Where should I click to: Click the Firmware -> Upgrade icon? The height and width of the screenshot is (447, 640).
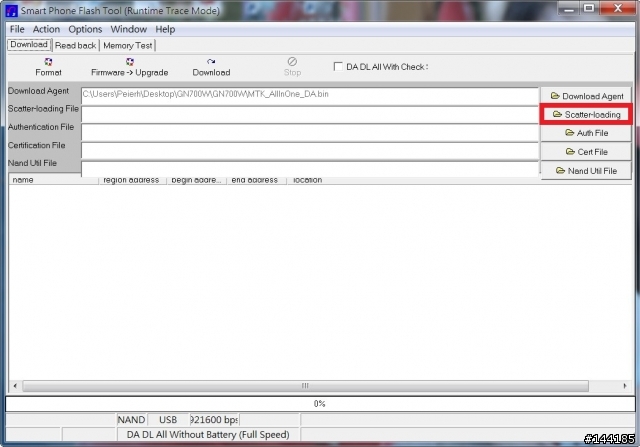pos(130,62)
